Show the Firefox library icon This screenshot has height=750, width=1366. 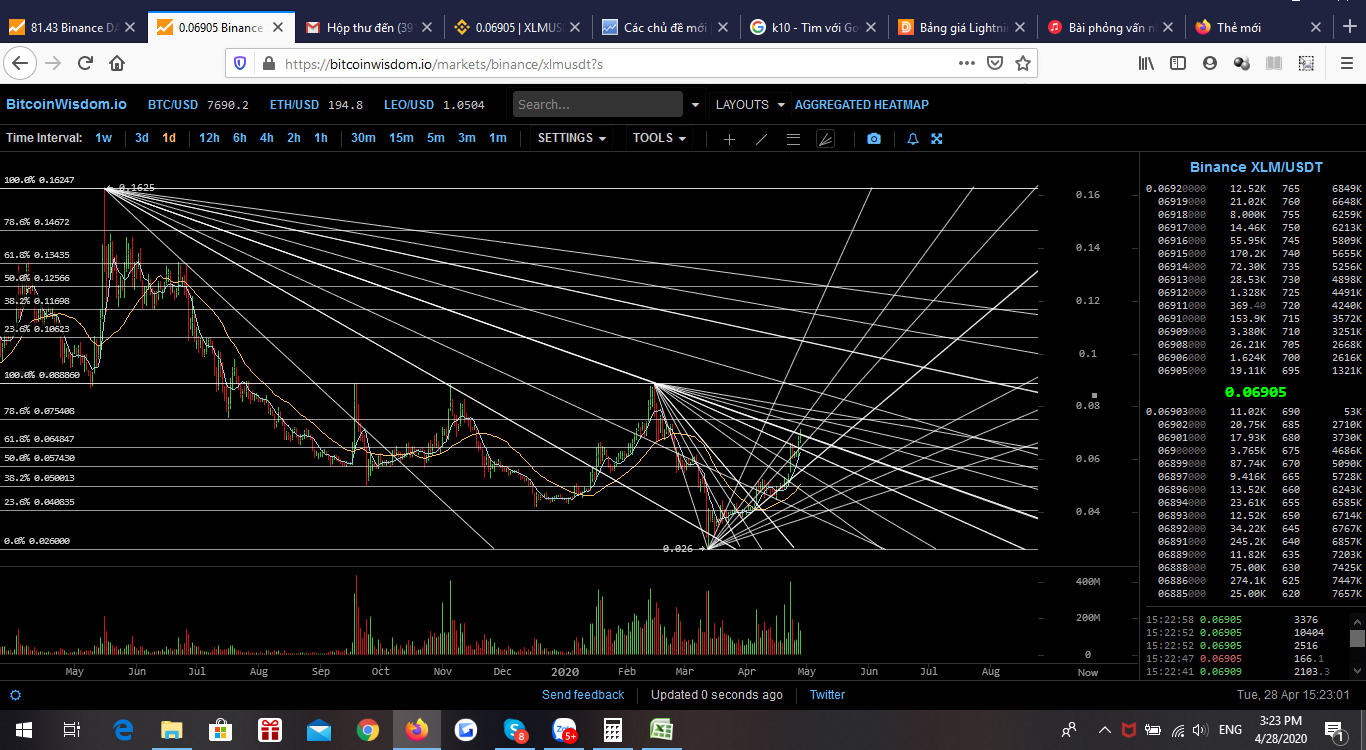(x=1146, y=63)
